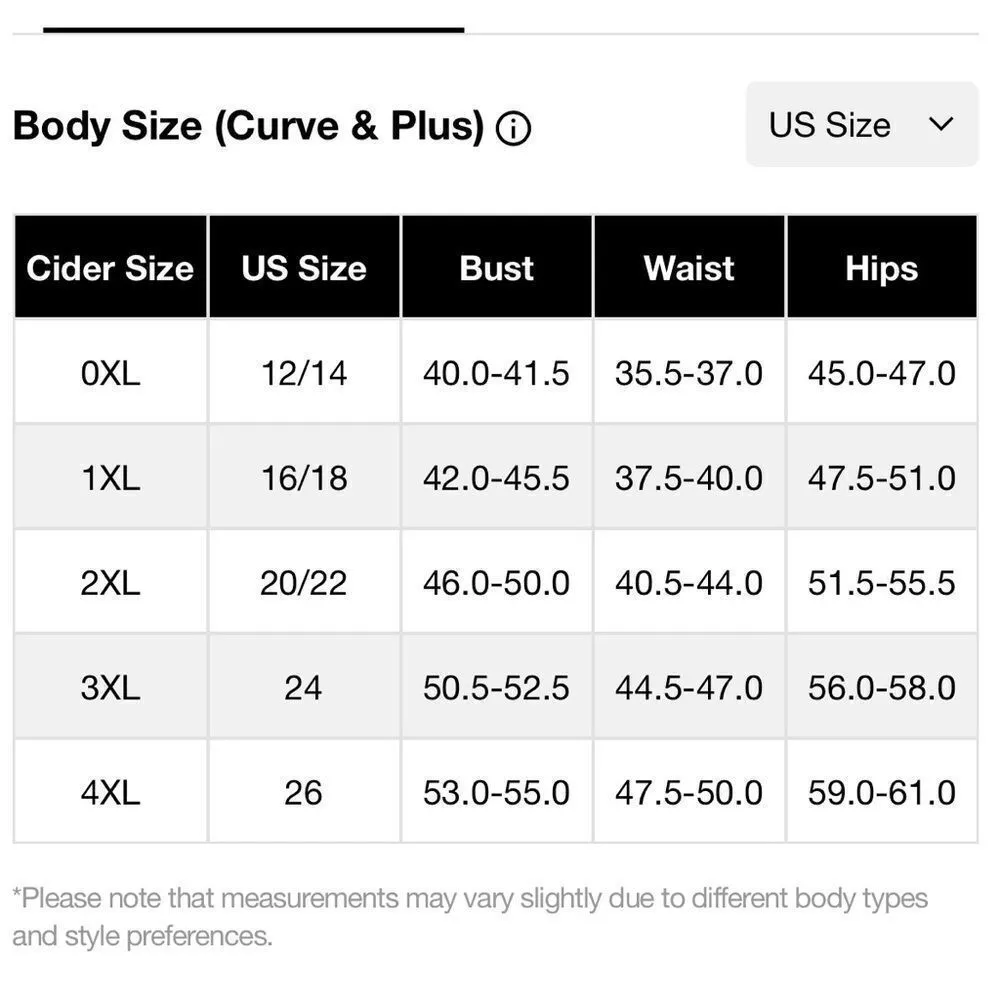Click the info icon beside Body Size heading
The height and width of the screenshot is (1000, 1000).
click(514, 128)
